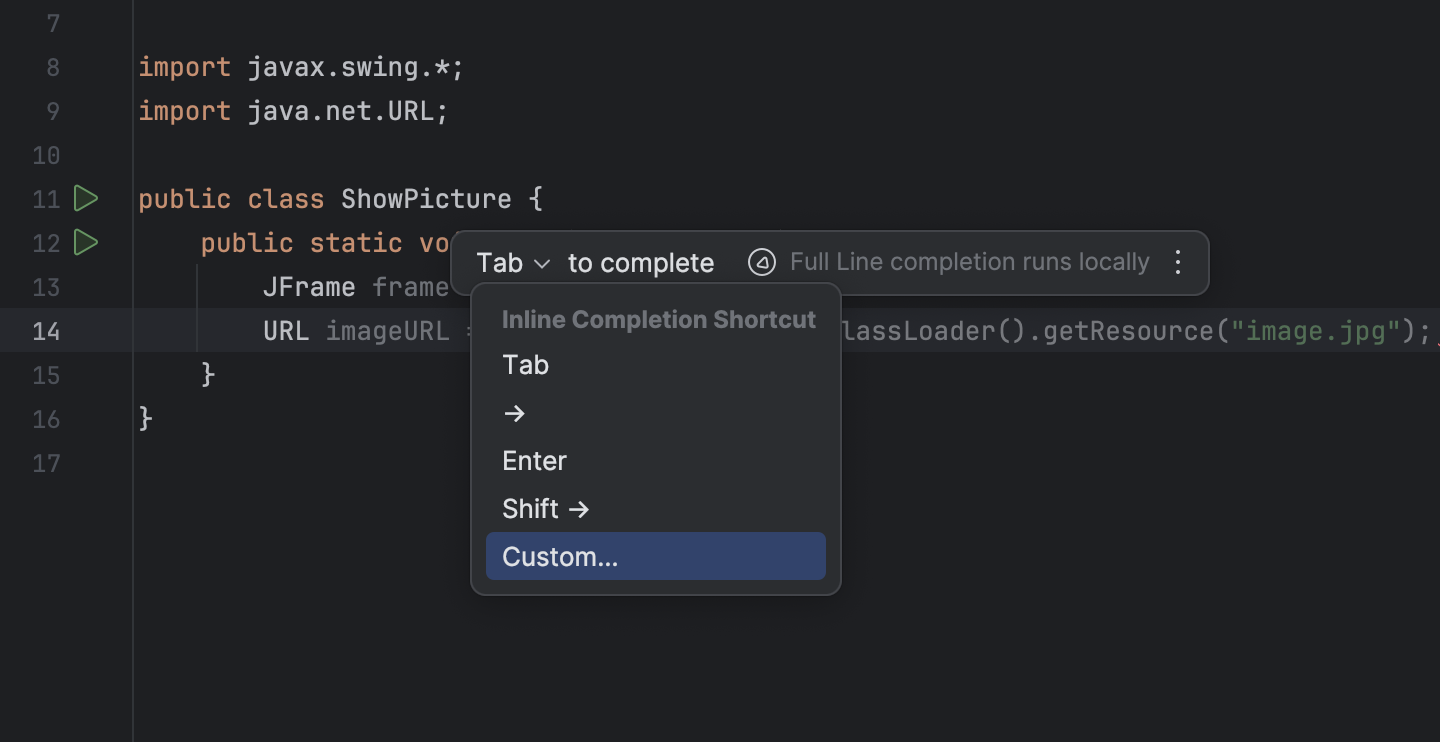
Task: Click line number 8 in the gutter
Action: 52,66
